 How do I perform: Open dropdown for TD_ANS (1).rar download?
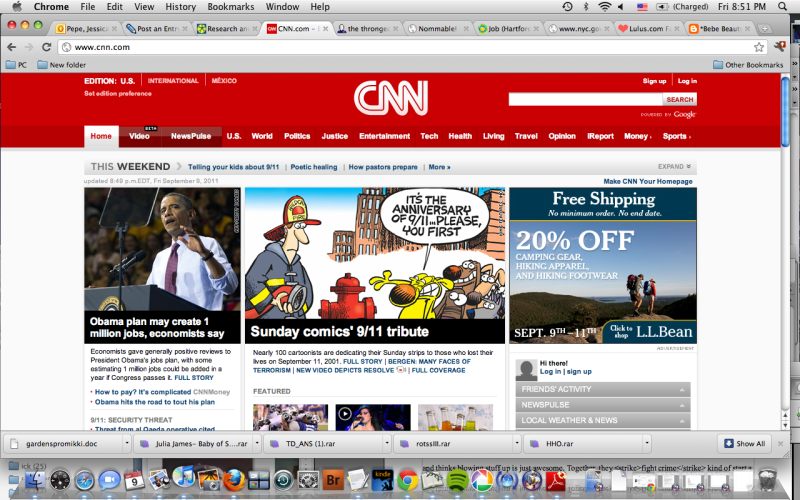pyautogui.click(x=387, y=443)
